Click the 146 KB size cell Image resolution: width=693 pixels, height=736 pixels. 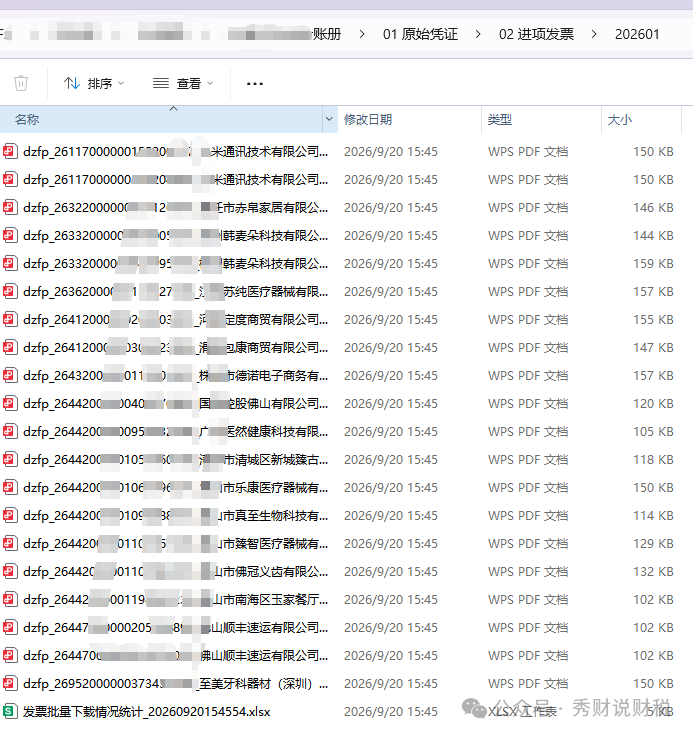tap(653, 207)
